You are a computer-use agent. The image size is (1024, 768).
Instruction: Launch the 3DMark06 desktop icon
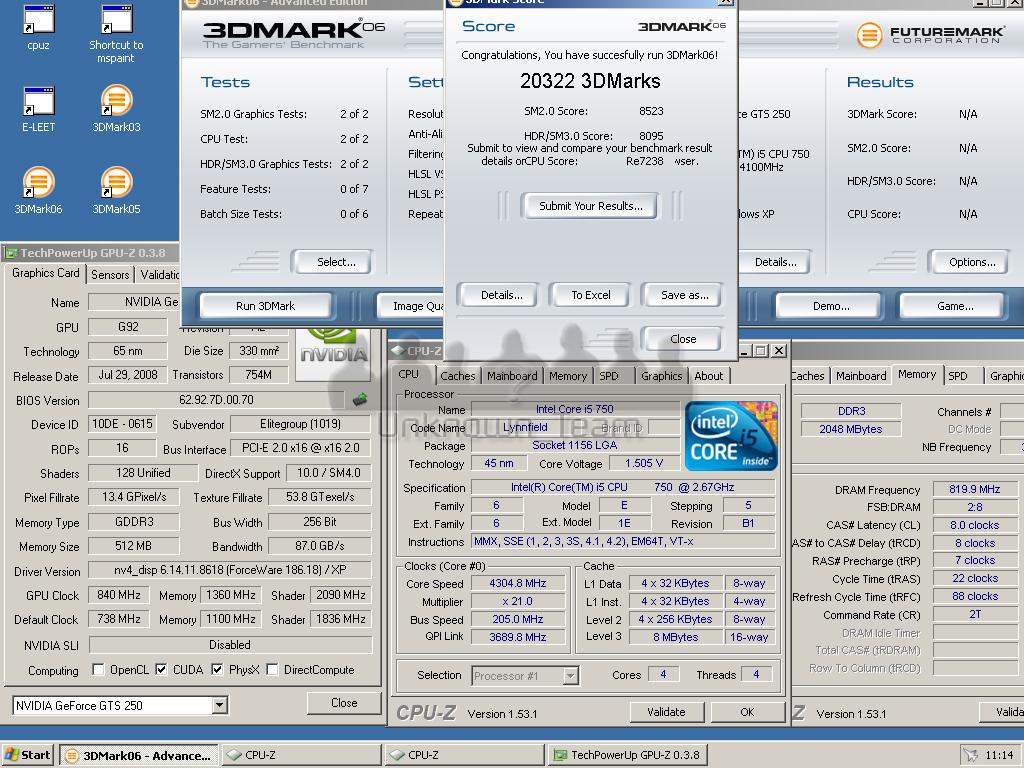[39, 191]
